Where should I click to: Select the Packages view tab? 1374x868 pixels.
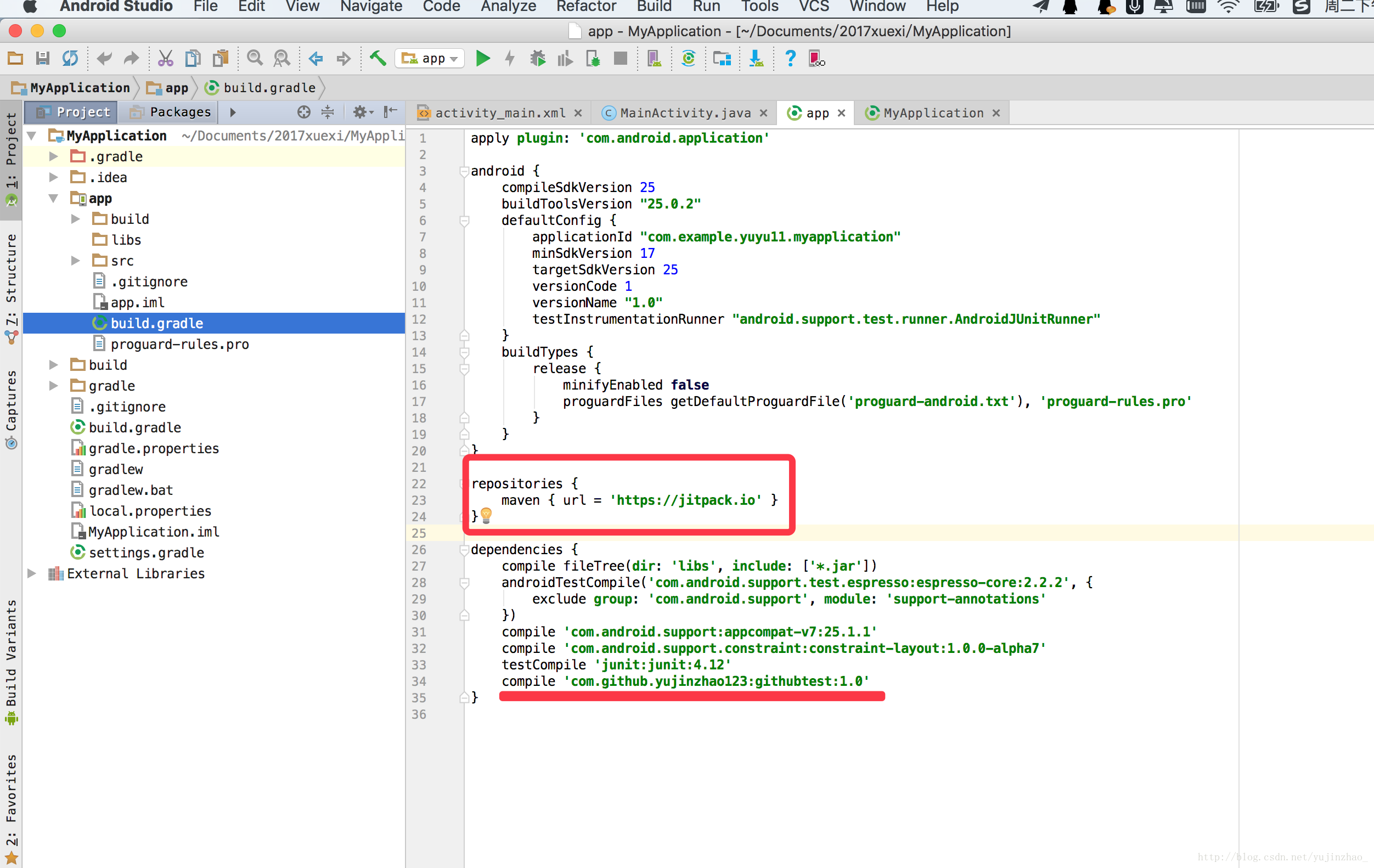pyautogui.click(x=170, y=112)
